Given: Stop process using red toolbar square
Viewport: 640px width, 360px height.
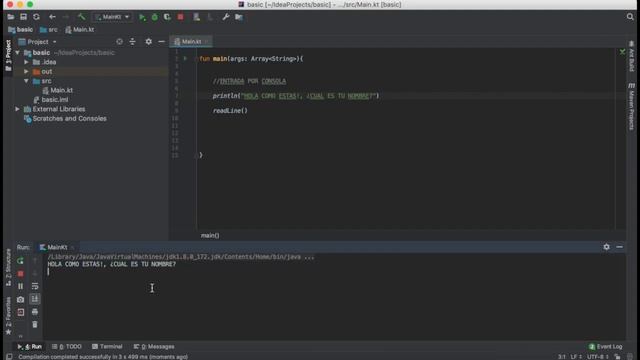Looking at the screenshot, I should click(x=180, y=17).
